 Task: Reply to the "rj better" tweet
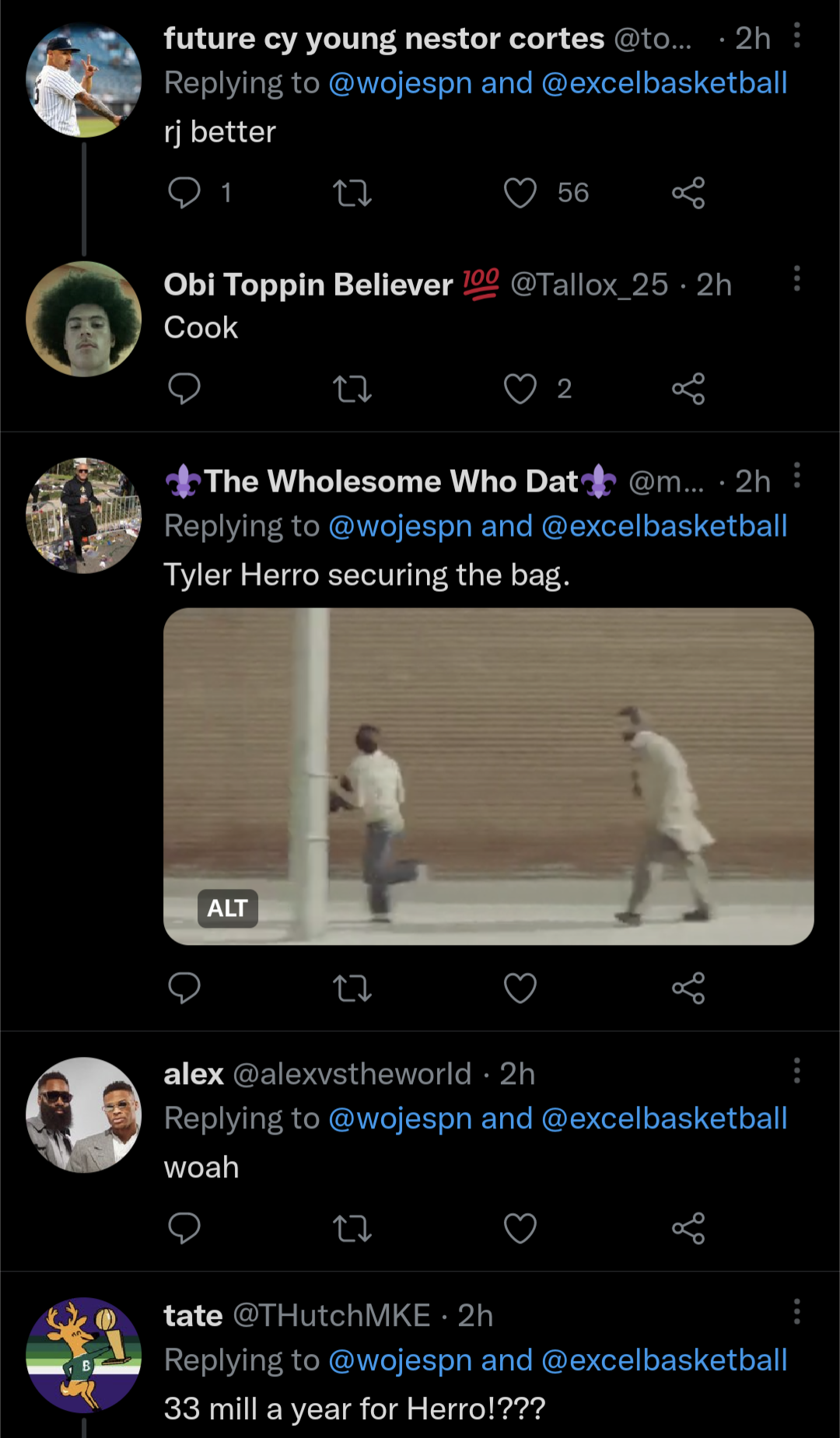184,193
